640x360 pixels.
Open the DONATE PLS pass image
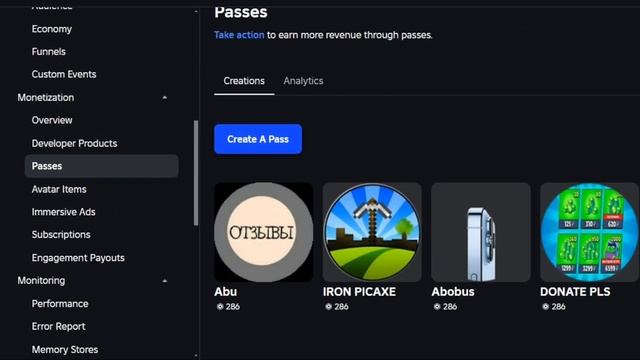[589, 232]
